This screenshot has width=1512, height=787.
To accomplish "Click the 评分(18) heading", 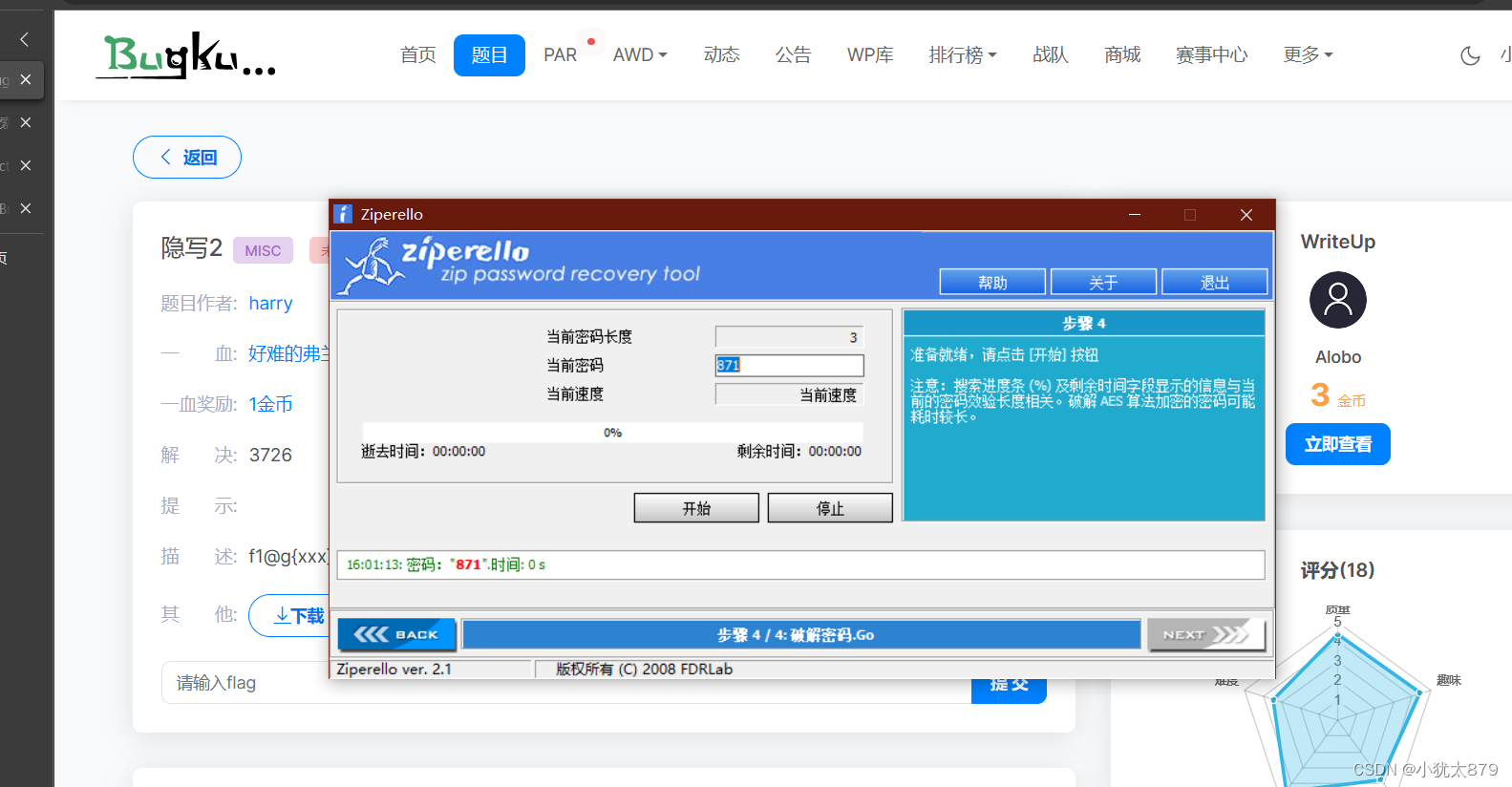I will tap(1337, 570).
